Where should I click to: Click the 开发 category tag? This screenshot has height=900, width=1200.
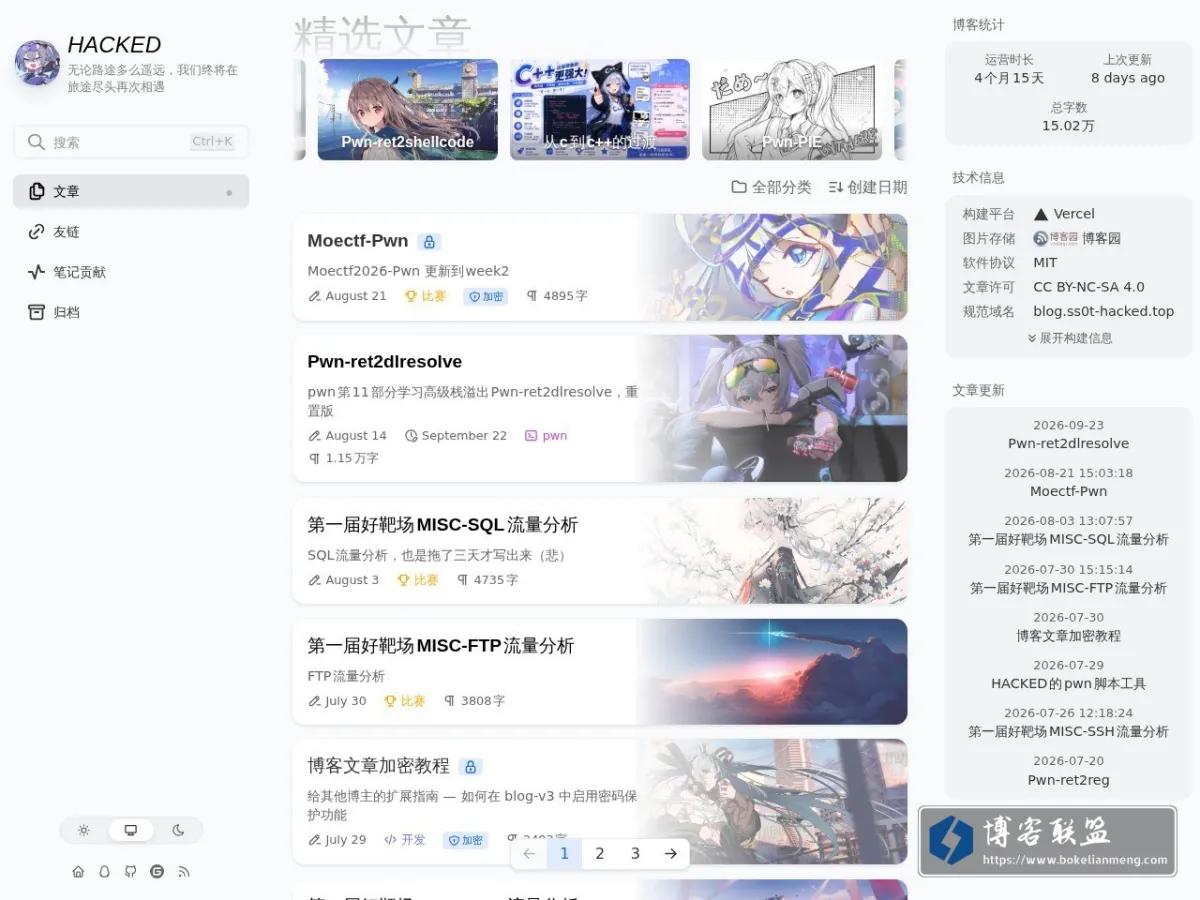[x=405, y=840]
